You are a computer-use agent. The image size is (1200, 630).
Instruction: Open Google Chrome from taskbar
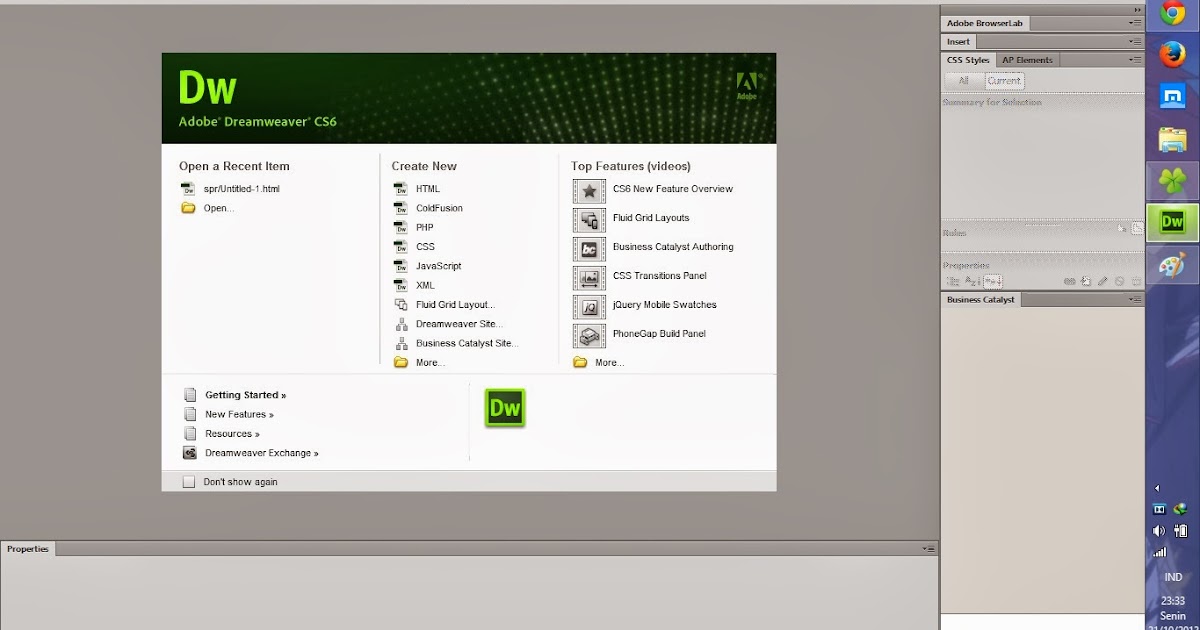[x=1172, y=14]
